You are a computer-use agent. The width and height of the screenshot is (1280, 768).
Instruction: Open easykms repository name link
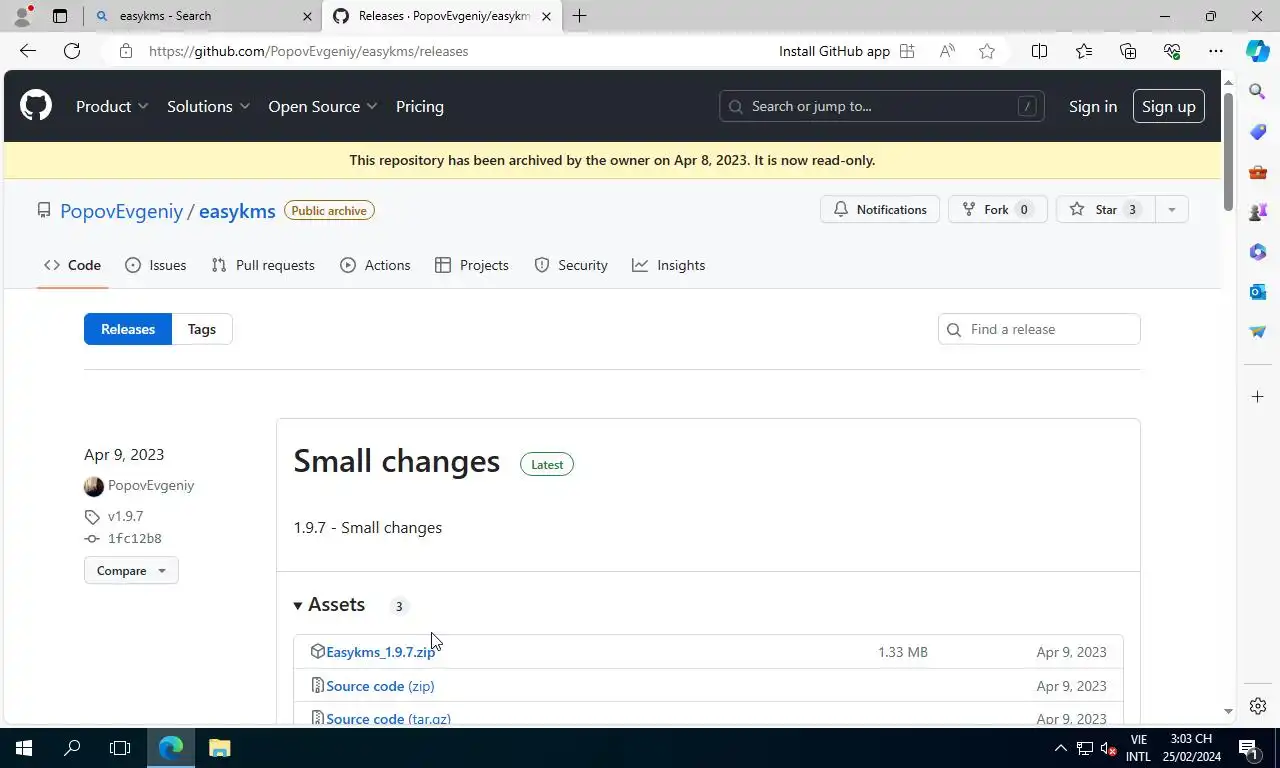237,211
